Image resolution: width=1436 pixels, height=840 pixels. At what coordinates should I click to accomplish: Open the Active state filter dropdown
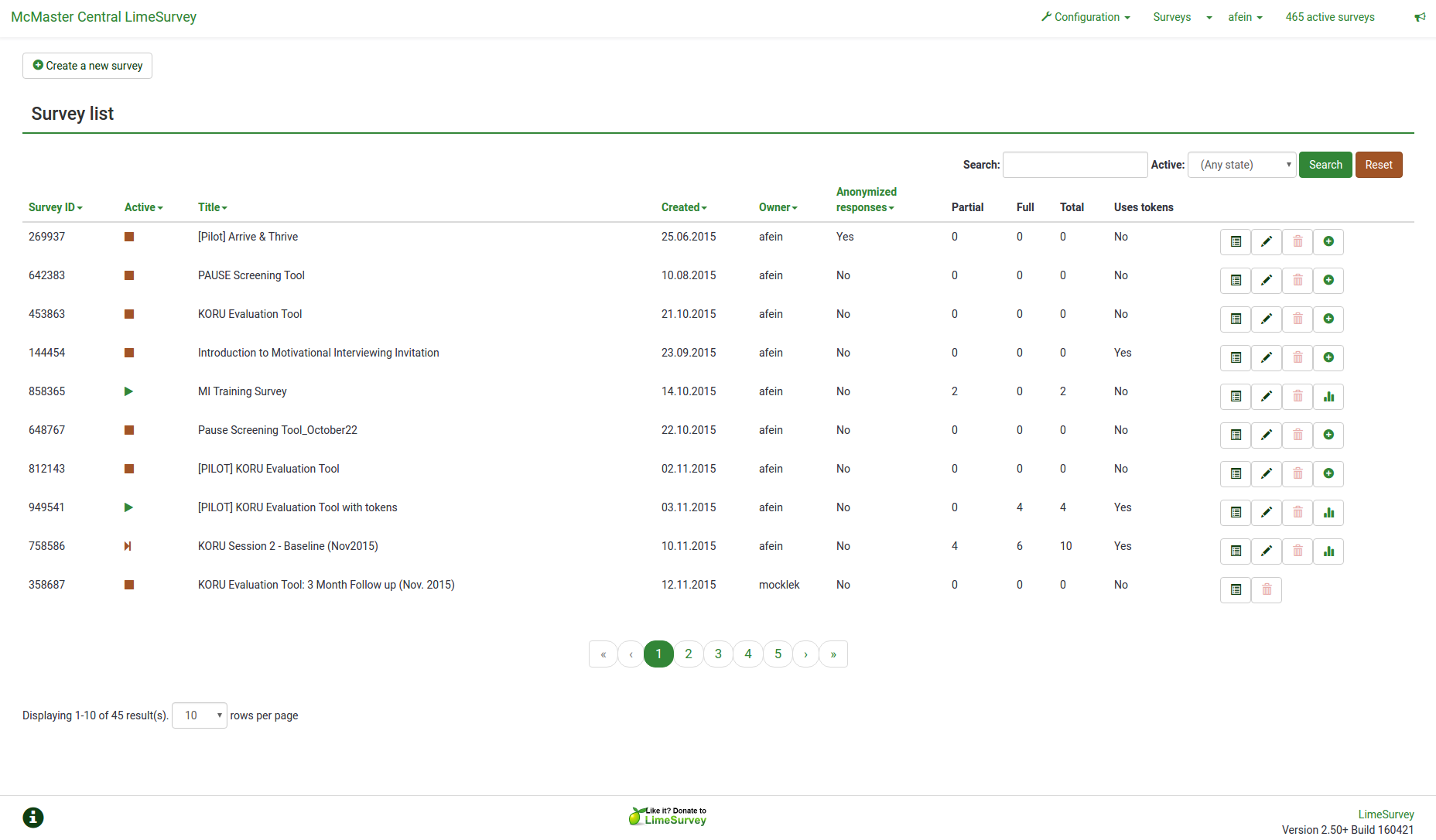[1242, 165]
